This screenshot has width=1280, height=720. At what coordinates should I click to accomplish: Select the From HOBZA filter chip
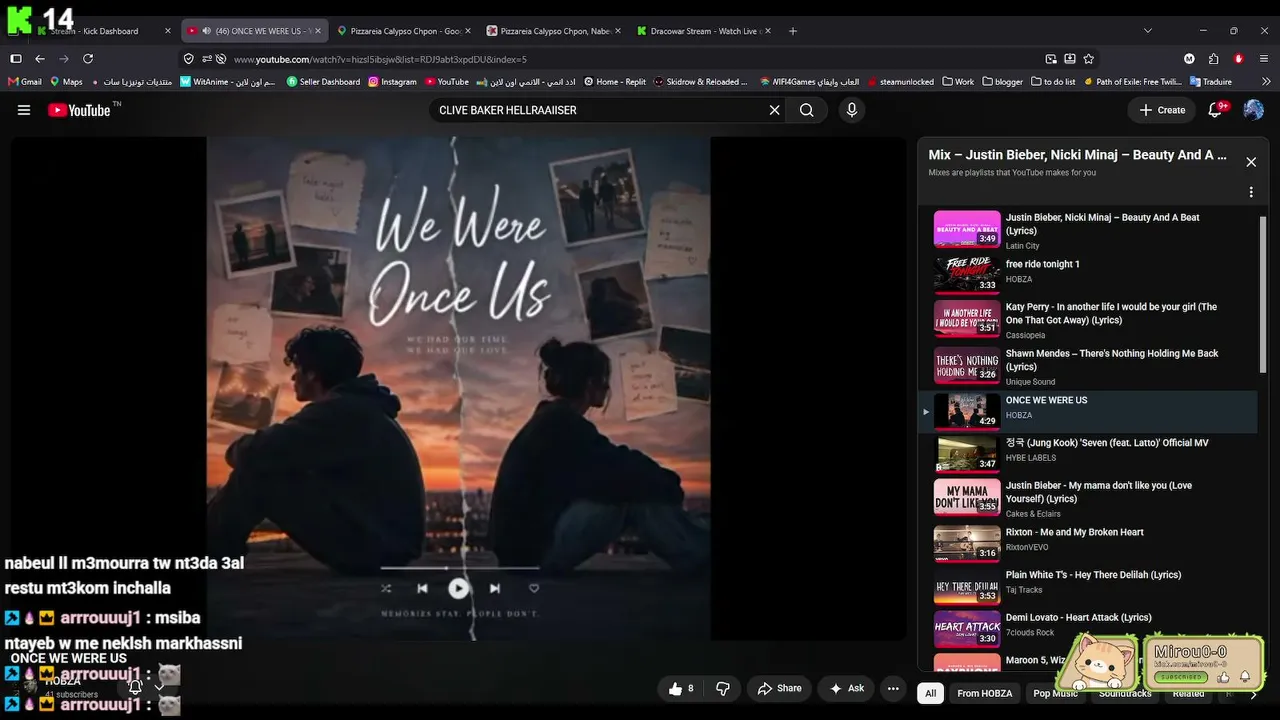985,693
